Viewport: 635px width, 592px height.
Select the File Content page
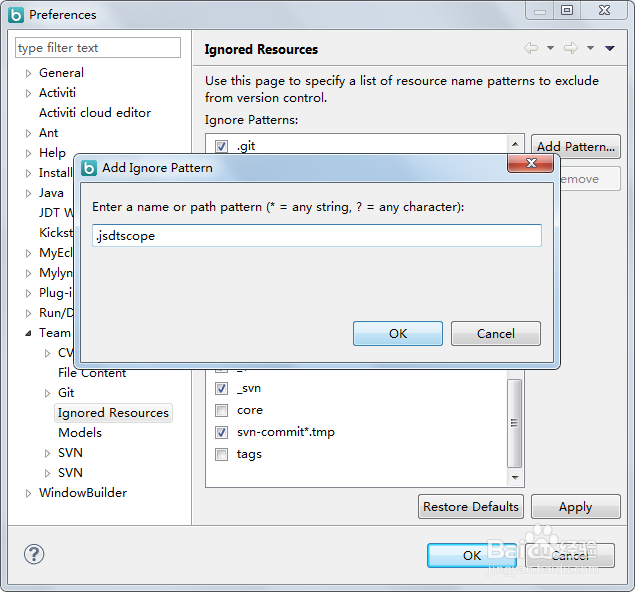(x=92, y=373)
